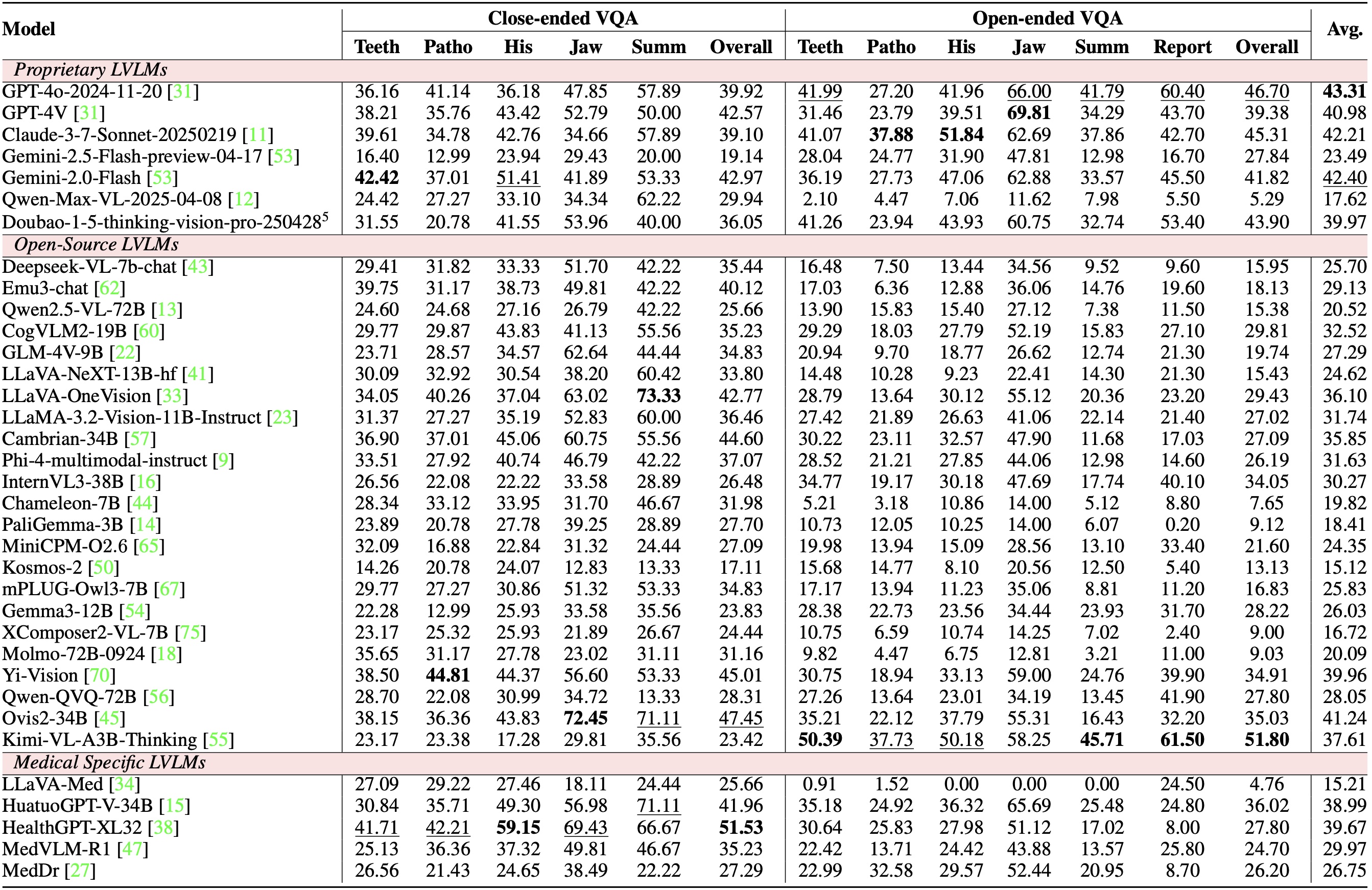Click citation 16 next to InternVL3-38B

click(x=145, y=482)
